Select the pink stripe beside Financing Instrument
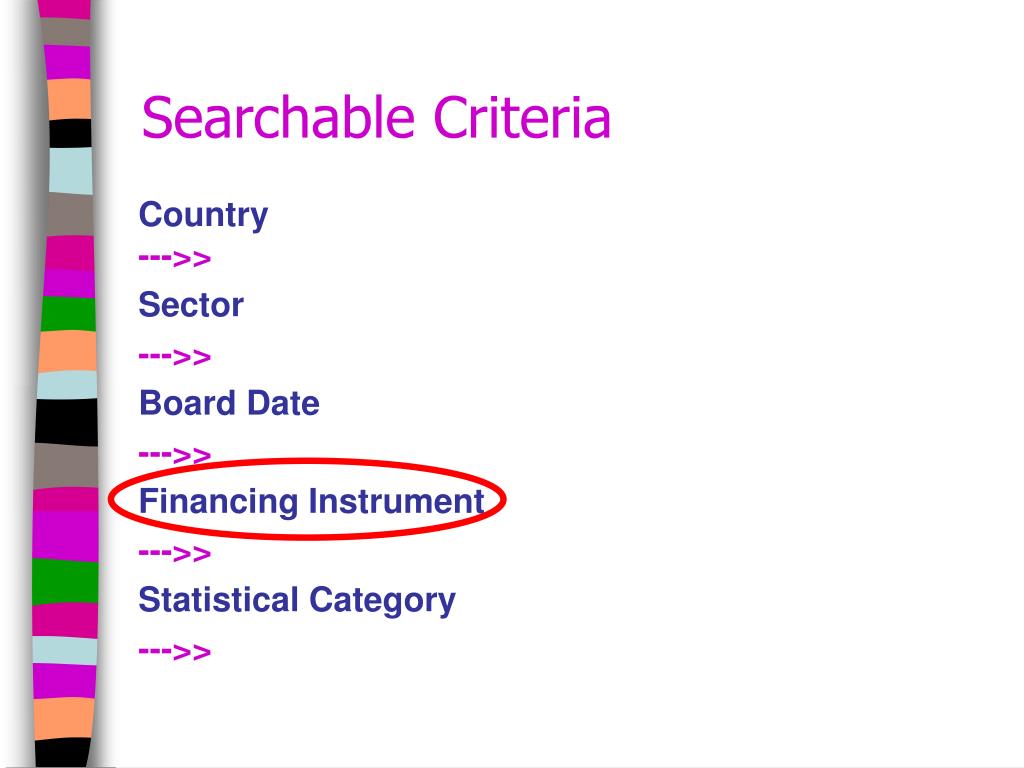The image size is (1024, 768). 65,500
